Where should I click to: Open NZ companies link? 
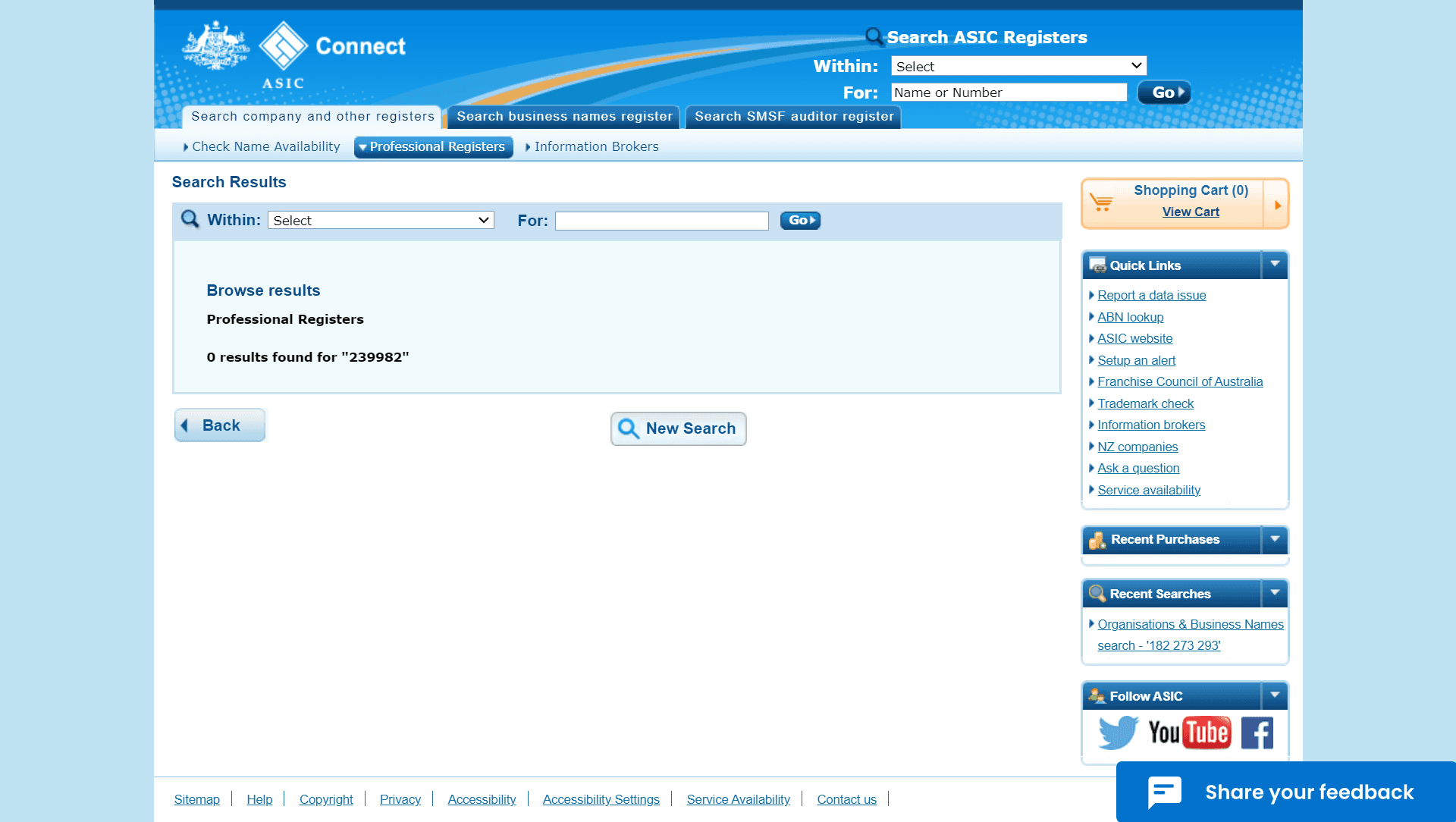pos(1137,447)
